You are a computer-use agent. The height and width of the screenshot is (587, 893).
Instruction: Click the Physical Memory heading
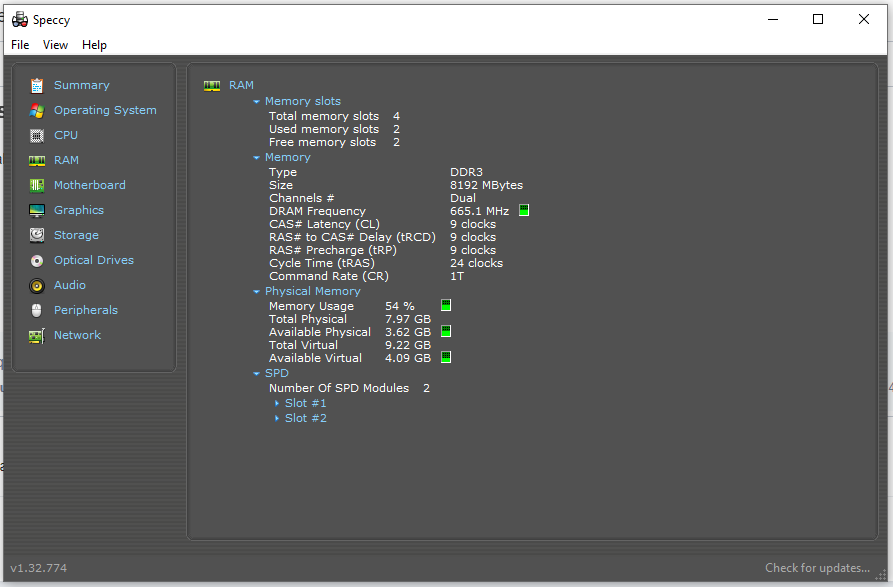[312, 292]
